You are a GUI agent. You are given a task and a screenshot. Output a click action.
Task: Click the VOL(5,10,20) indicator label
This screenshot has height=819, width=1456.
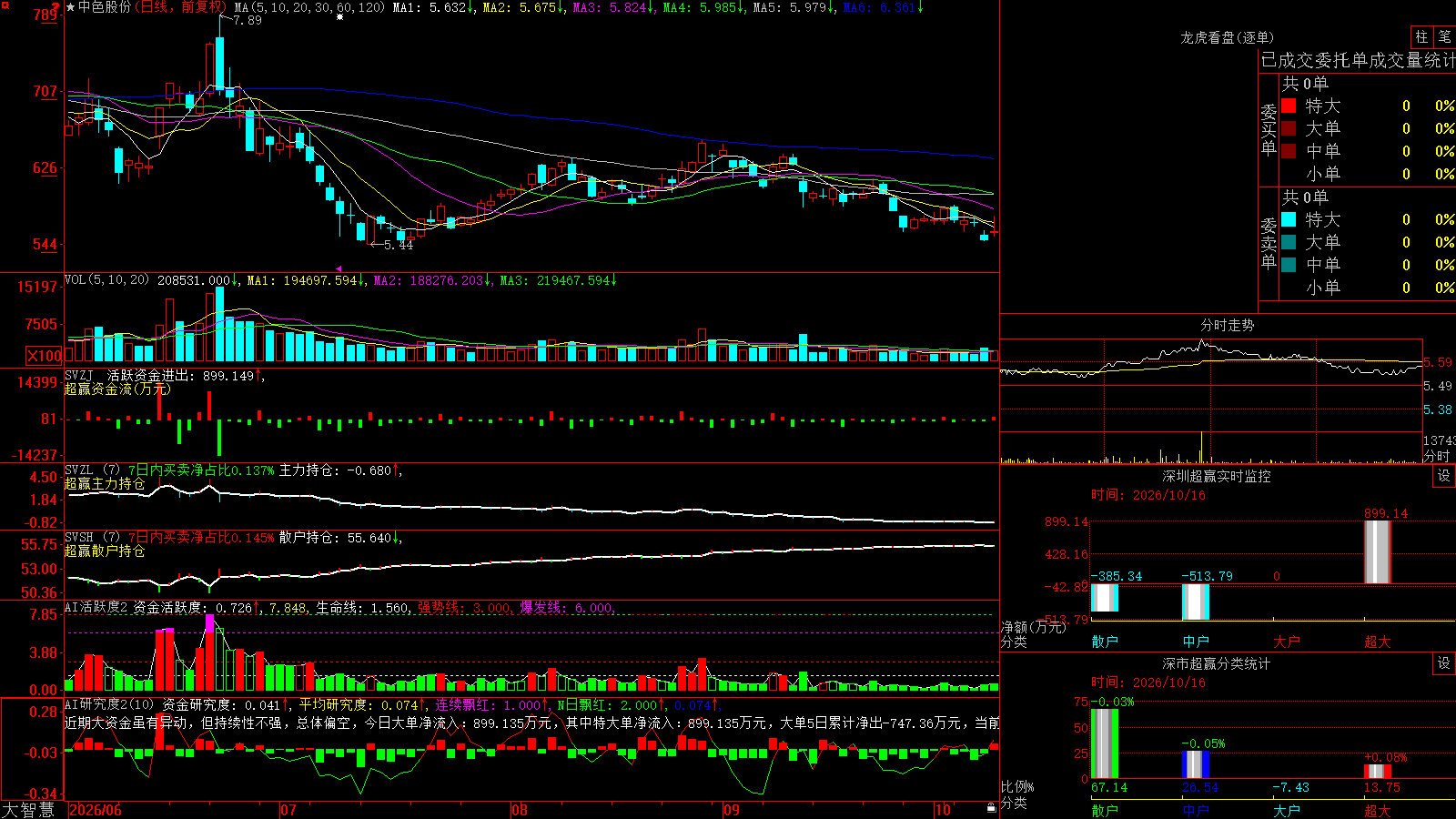click(106, 280)
